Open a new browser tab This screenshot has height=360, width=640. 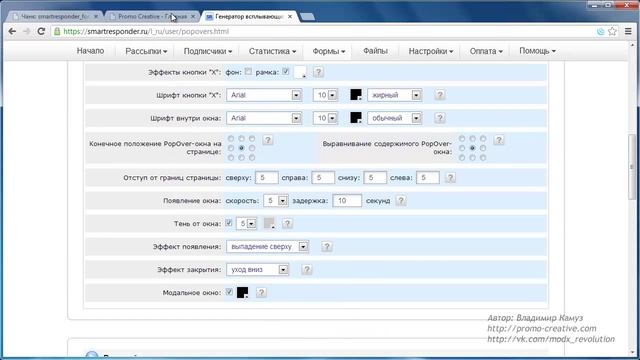pos(307,17)
